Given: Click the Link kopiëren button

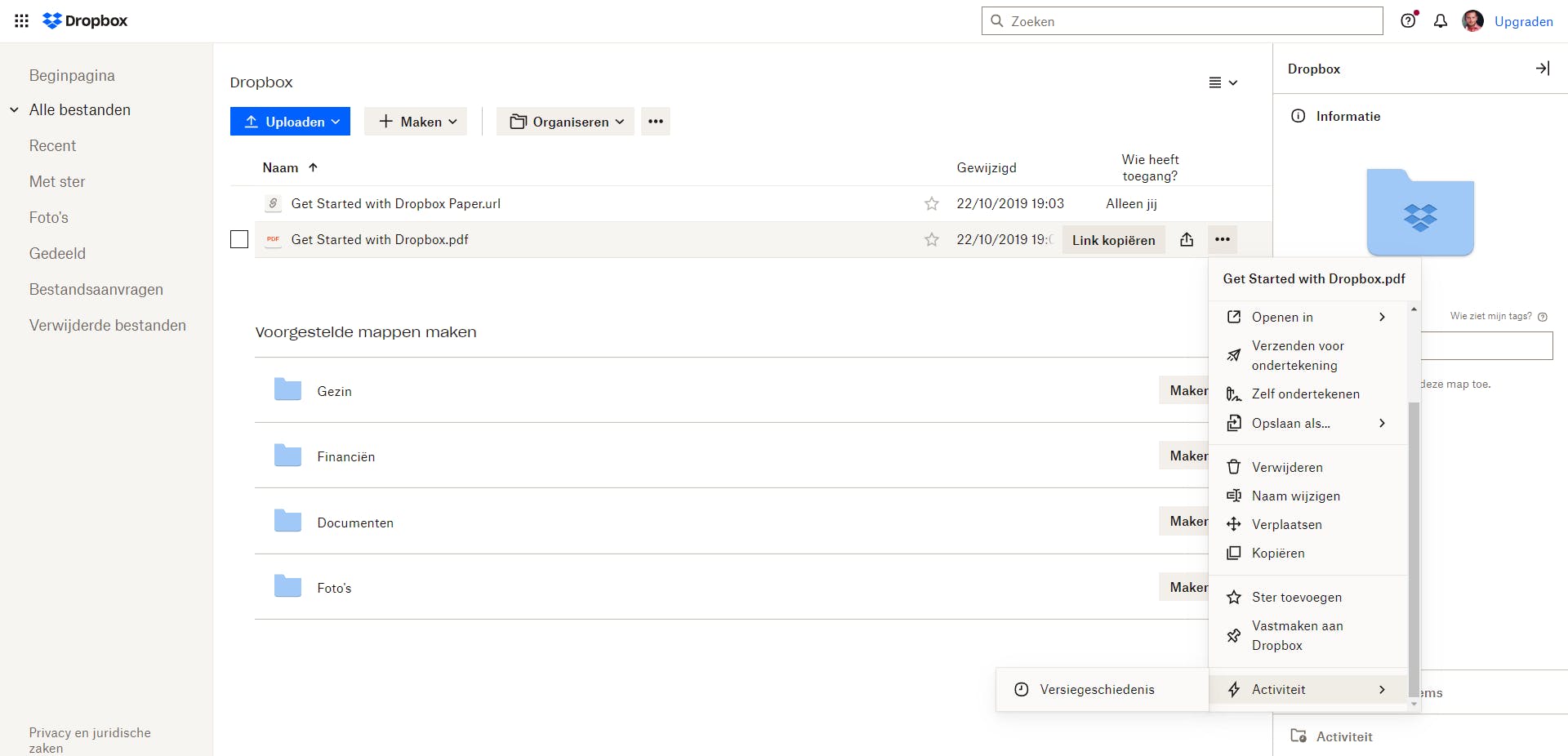Looking at the screenshot, I should pyautogui.click(x=1113, y=240).
